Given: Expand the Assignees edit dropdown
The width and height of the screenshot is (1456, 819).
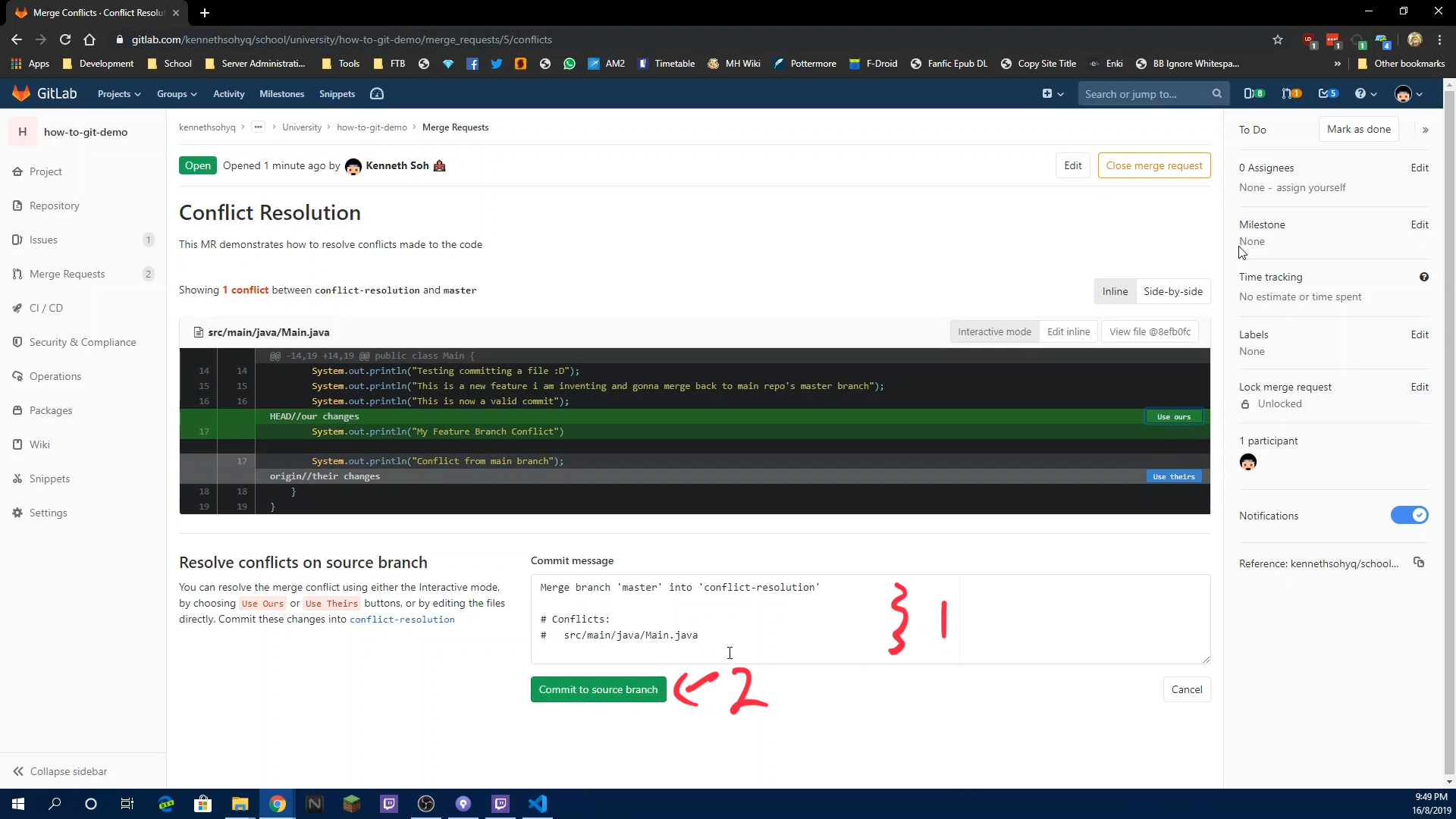Looking at the screenshot, I should click(x=1419, y=167).
